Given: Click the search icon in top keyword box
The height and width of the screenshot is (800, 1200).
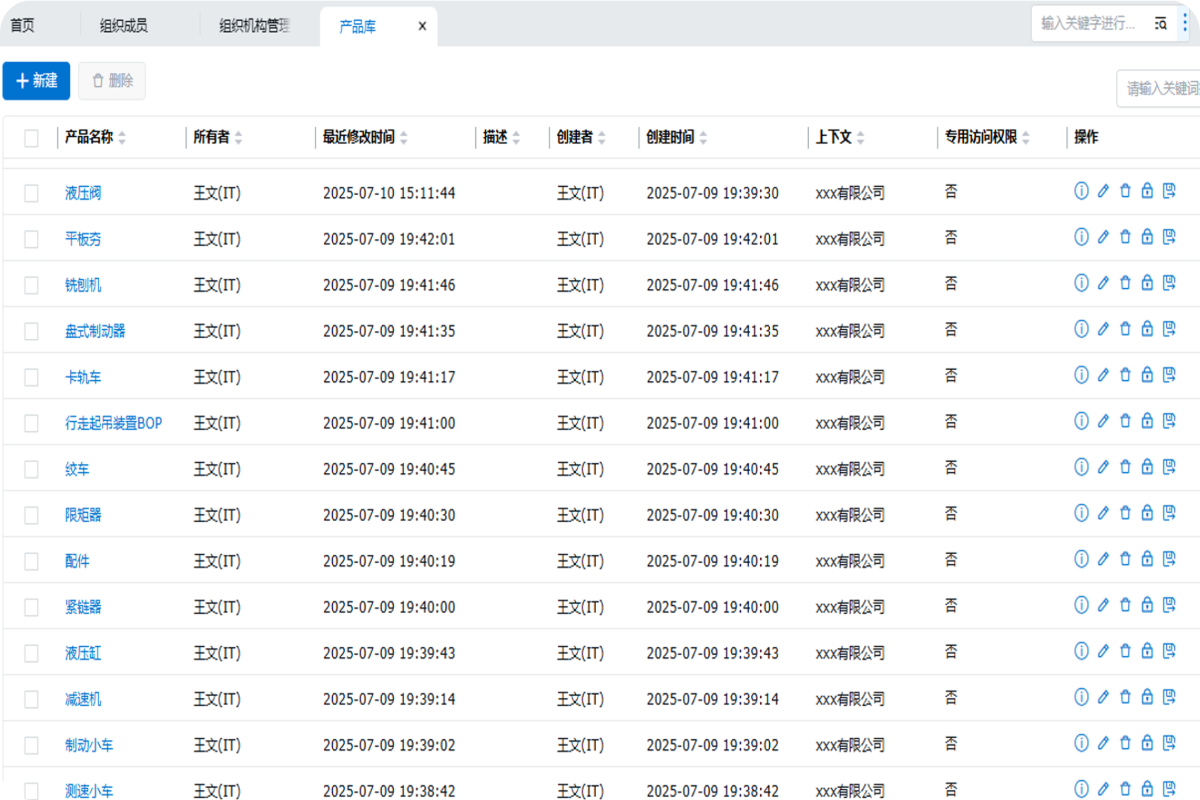Looking at the screenshot, I should [x=1160, y=23].
